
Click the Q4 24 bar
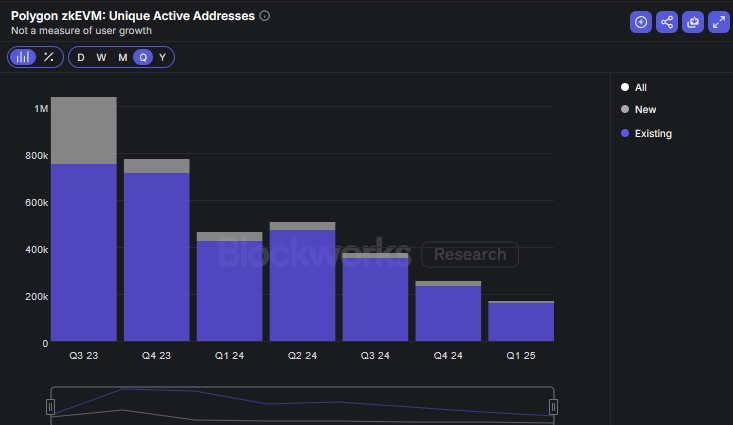[x=448, y=313]
